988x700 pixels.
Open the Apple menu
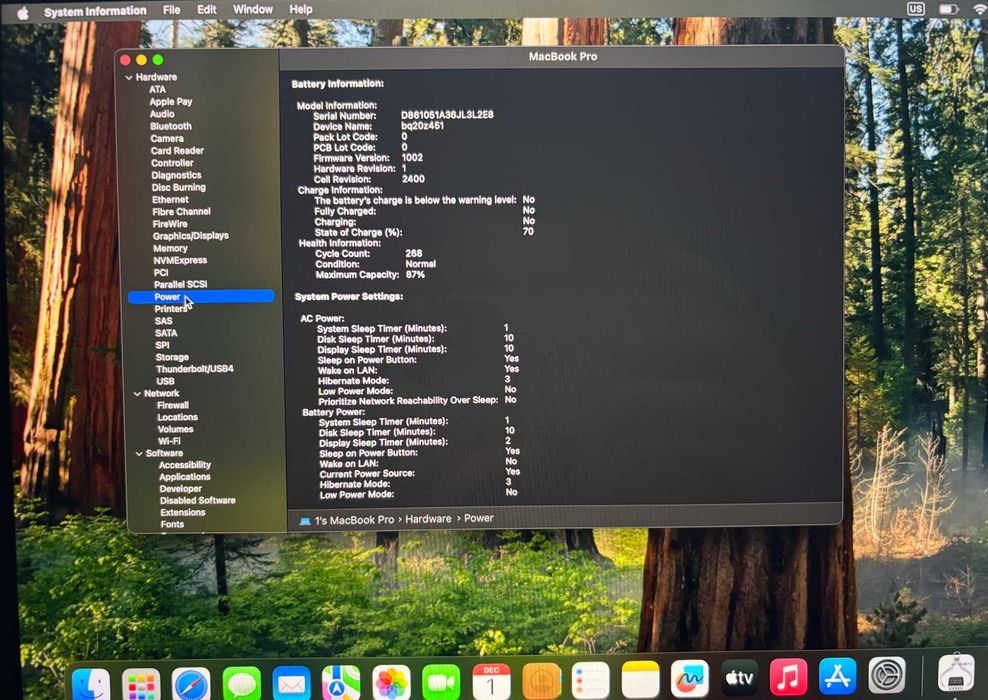(23, 13)
